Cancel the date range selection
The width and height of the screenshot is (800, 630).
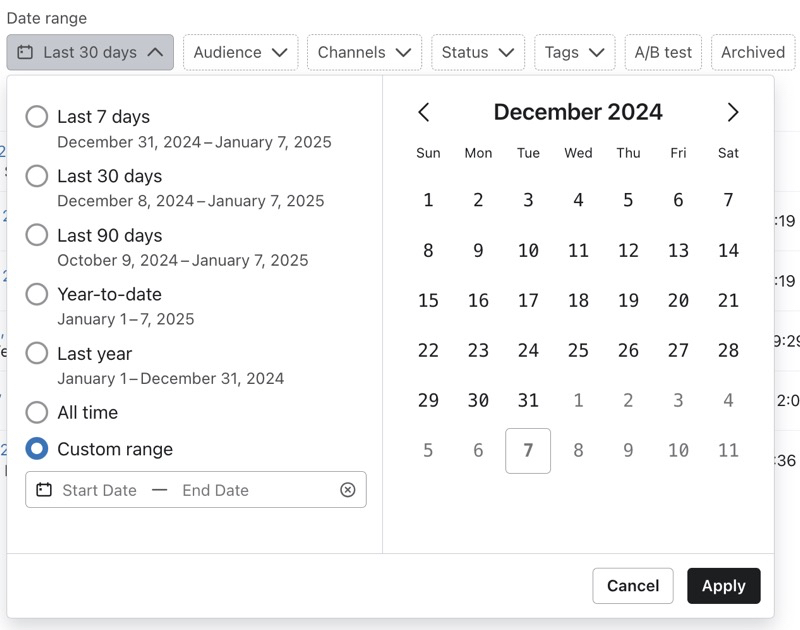(x=633, y=586)
